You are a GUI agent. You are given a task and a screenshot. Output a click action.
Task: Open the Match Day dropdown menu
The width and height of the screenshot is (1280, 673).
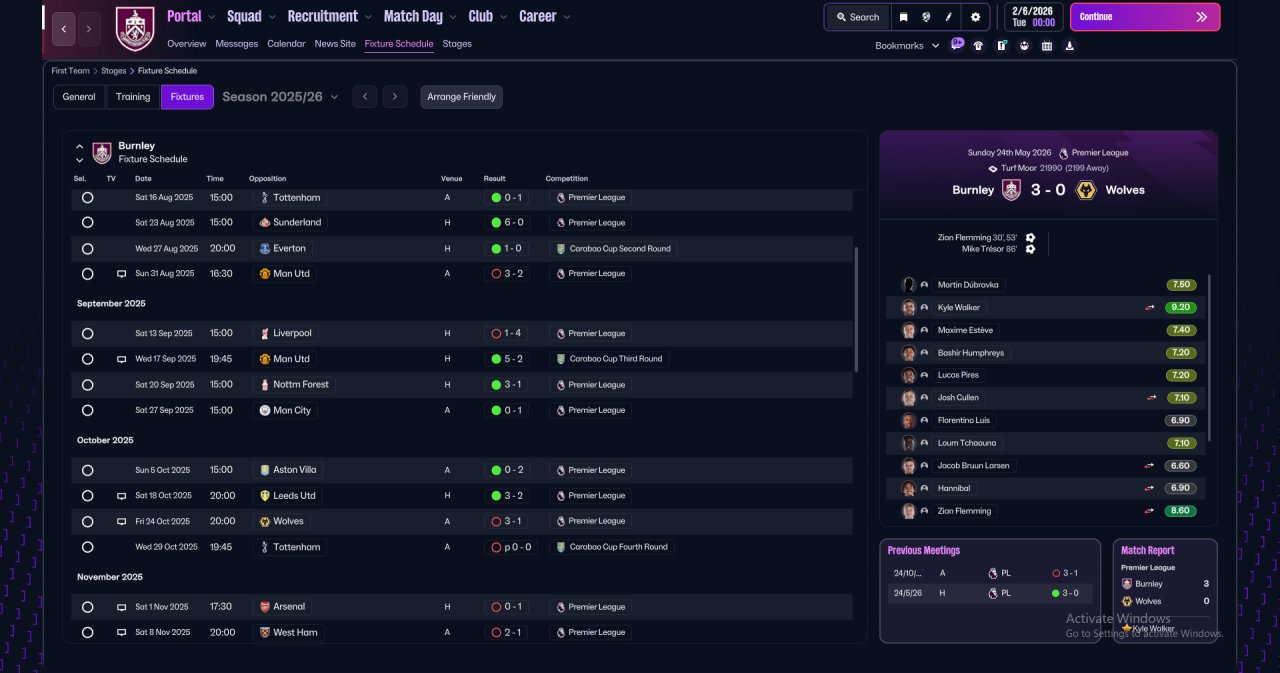pos(421,16)
